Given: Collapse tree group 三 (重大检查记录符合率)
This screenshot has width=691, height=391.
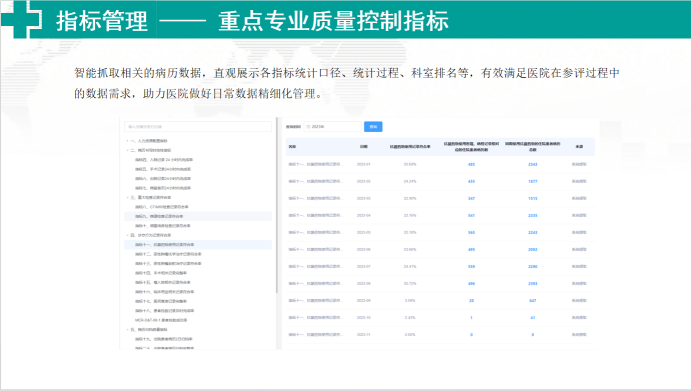Looking at the screenshot, I should pyautogui.click(x=127, y=197).
